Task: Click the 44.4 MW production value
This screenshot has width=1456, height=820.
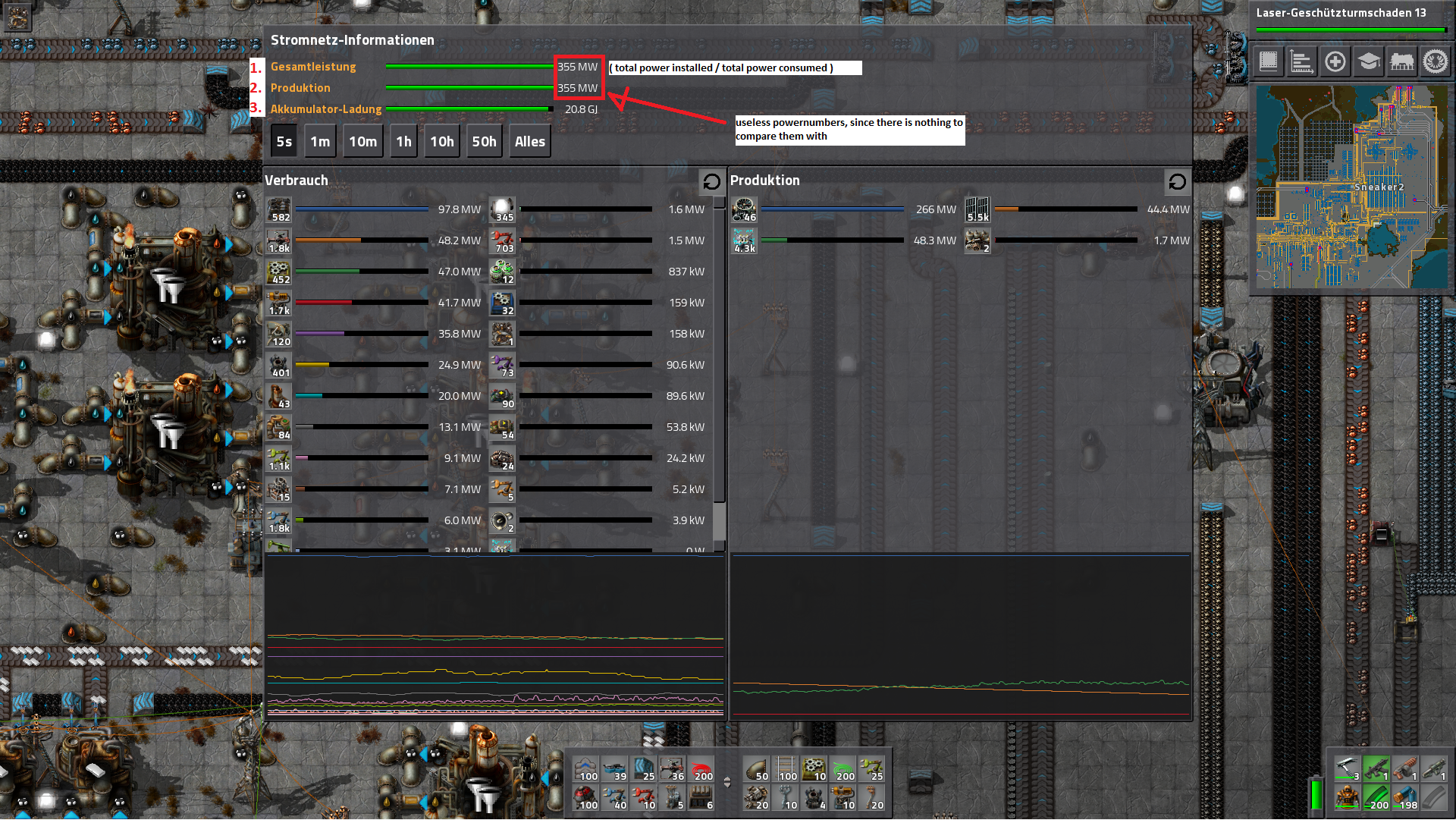Action: coord(1168,209)
